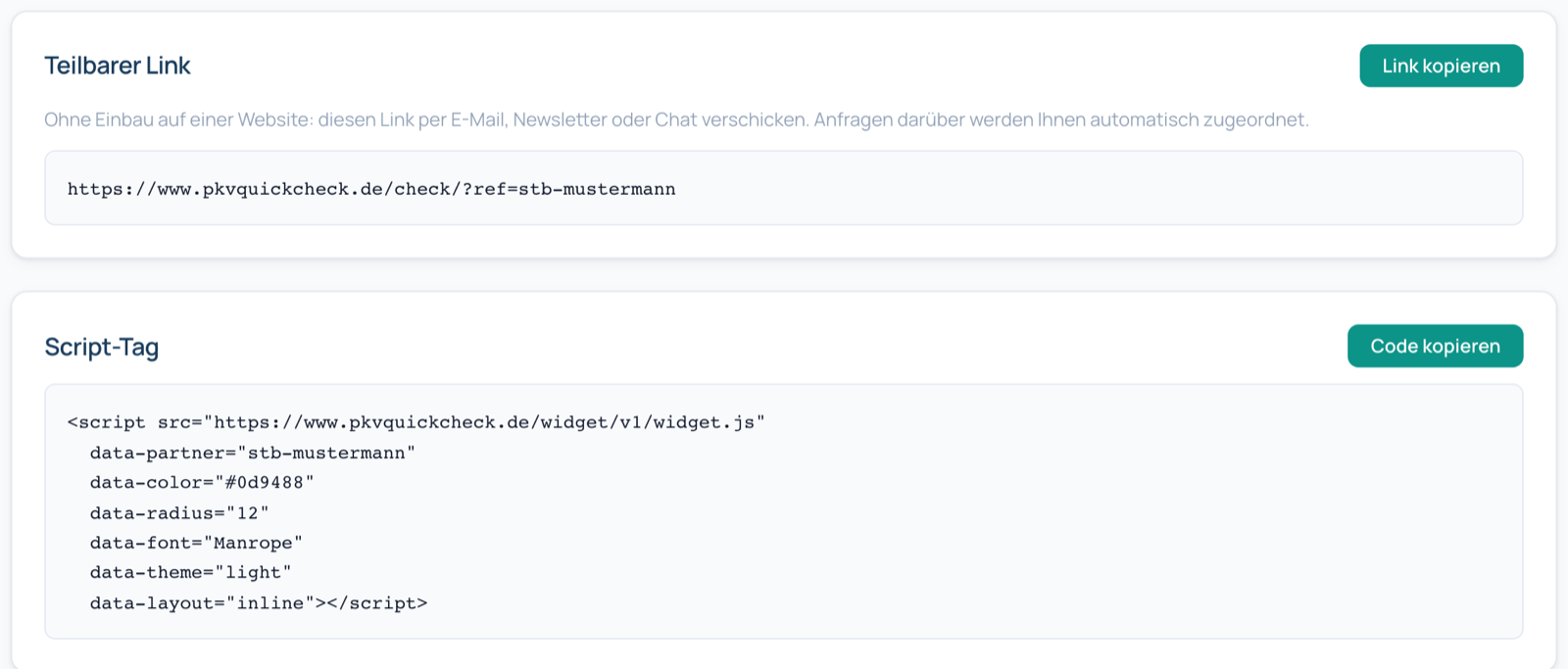Click the Script-Tag heading
Image resolution: width=1568 pixels, height=669 pixels.
pos(102,347)
